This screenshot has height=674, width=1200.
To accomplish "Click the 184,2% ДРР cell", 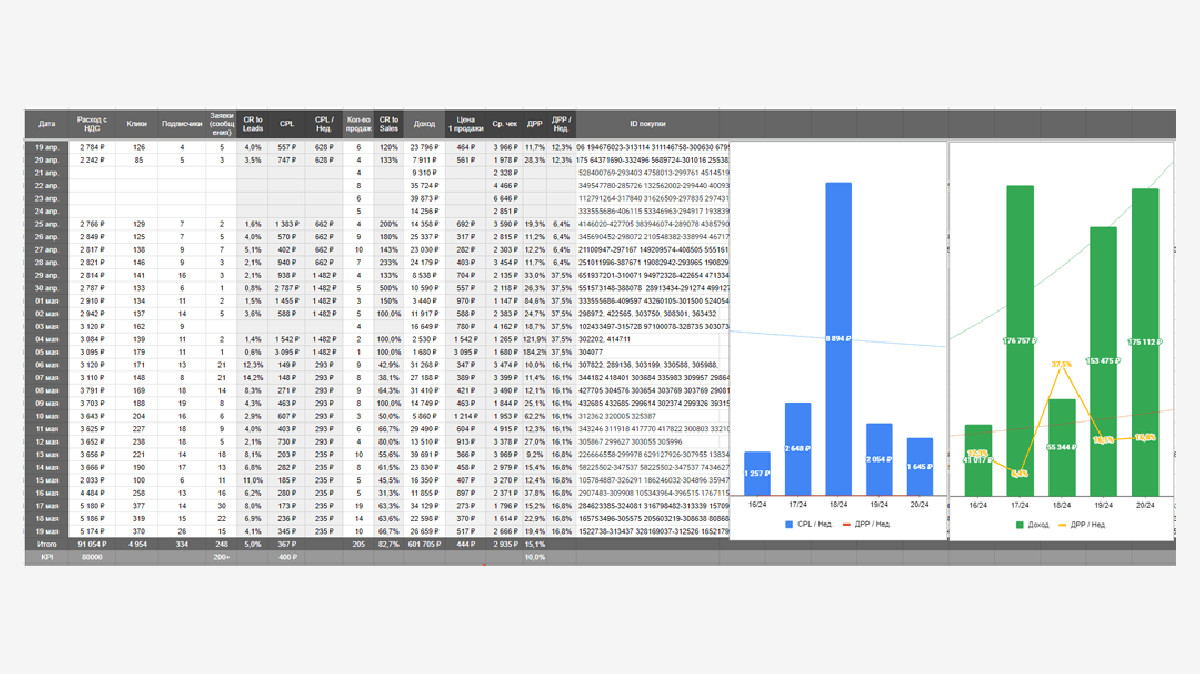I will tap(535, 352).
